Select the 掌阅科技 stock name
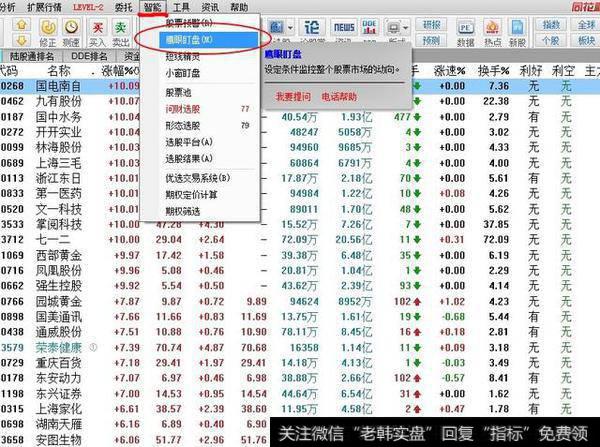Screen dimensions: 600x447 pyautogui.click(x=59, y=224)
